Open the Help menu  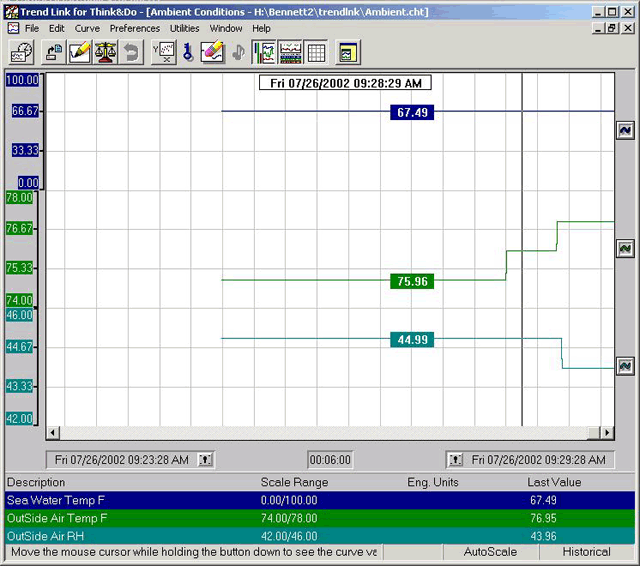261,29
